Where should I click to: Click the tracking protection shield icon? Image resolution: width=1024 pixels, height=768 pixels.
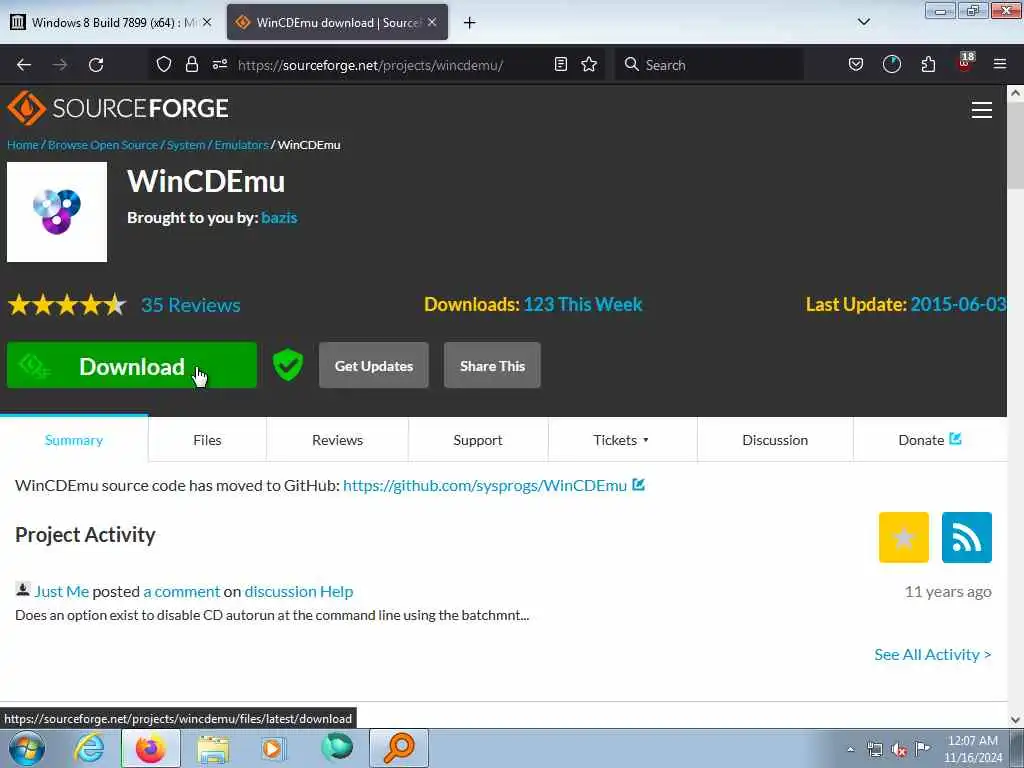point(164,64)
